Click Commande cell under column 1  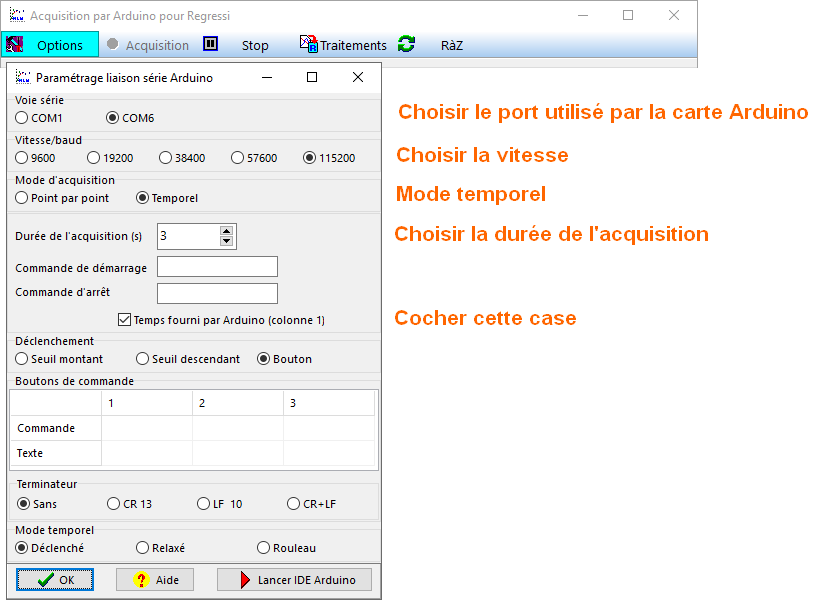[x=147, y=428]
